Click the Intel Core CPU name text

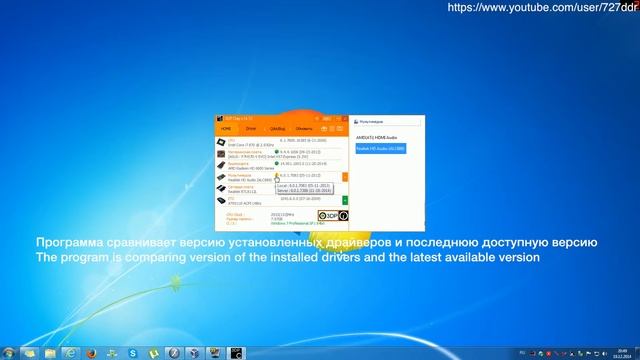tap(251, 145)
